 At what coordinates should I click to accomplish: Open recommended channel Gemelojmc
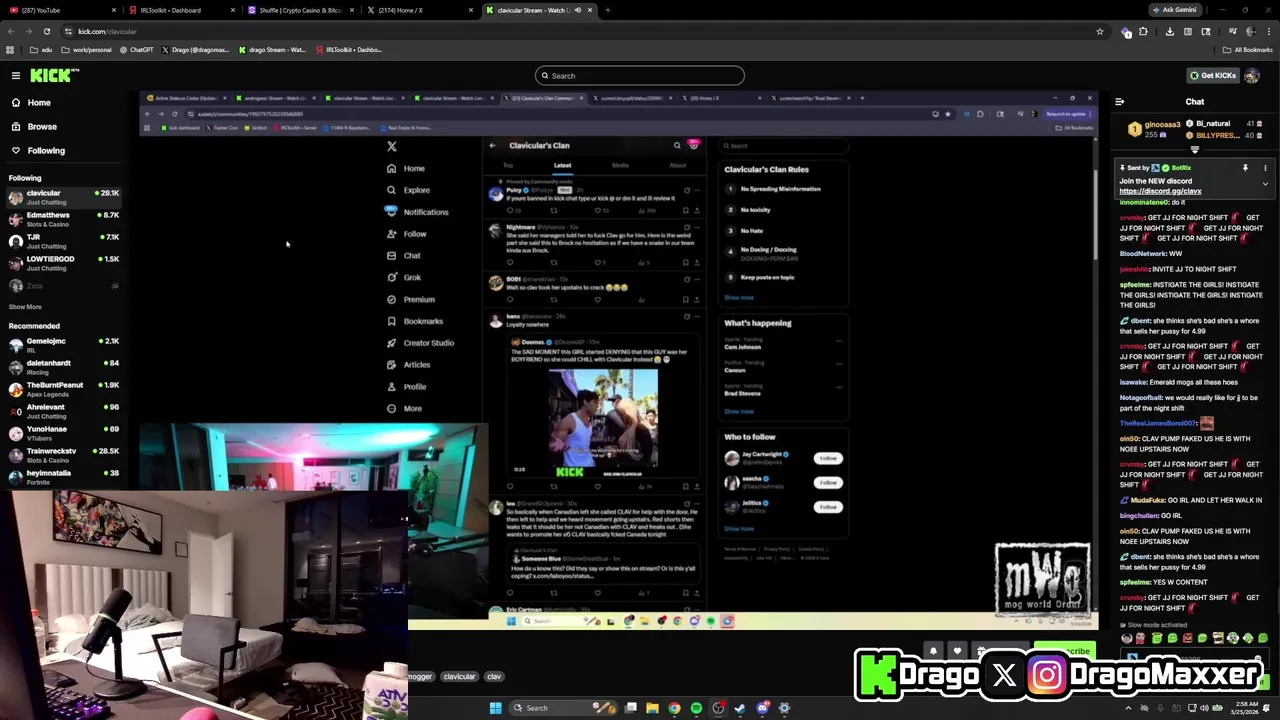(x=64, y=345)
